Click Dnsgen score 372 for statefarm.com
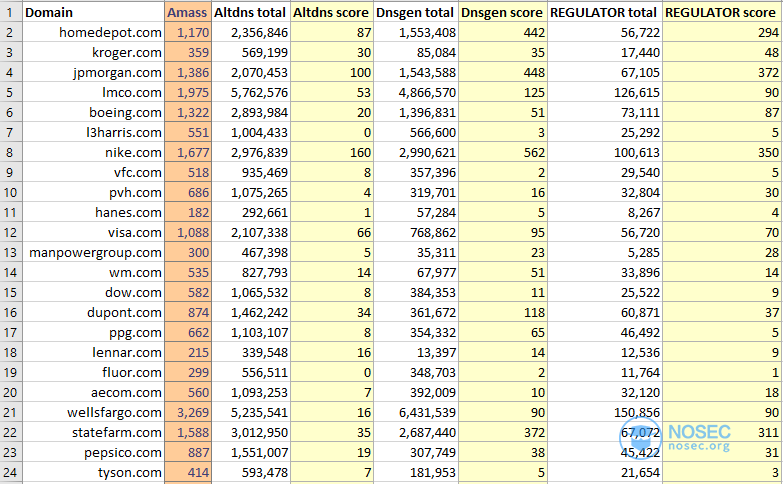783x484 pixels. click(503, 432)
